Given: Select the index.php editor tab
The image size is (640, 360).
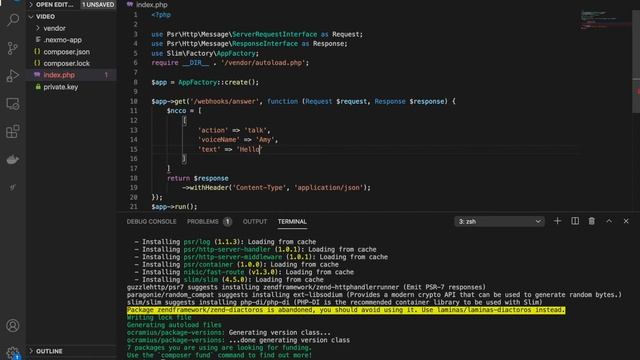Looking at the screenshot, I should point(147,4).
